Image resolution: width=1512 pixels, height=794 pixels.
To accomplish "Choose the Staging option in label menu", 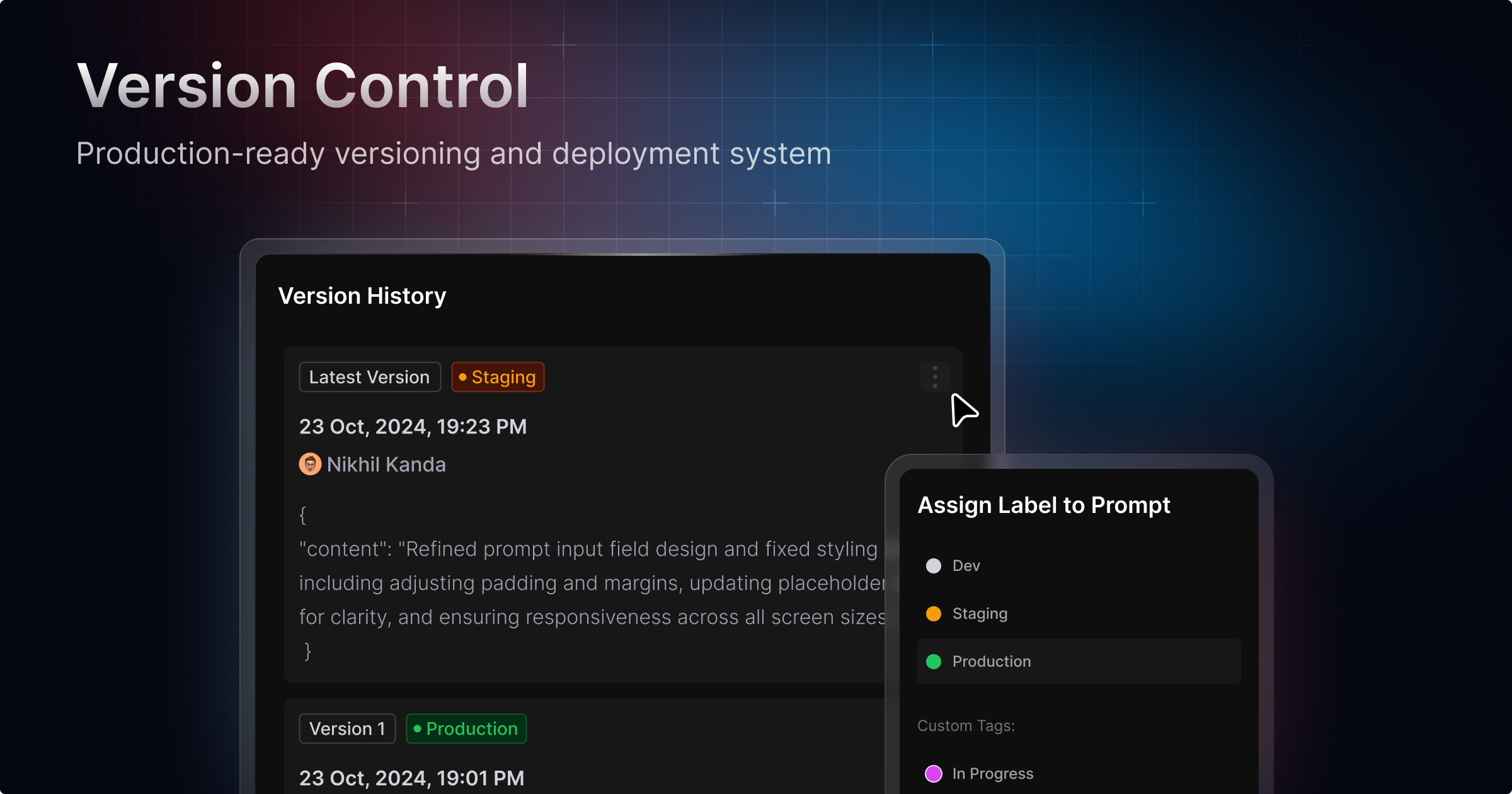I will (x=980, y=614).
